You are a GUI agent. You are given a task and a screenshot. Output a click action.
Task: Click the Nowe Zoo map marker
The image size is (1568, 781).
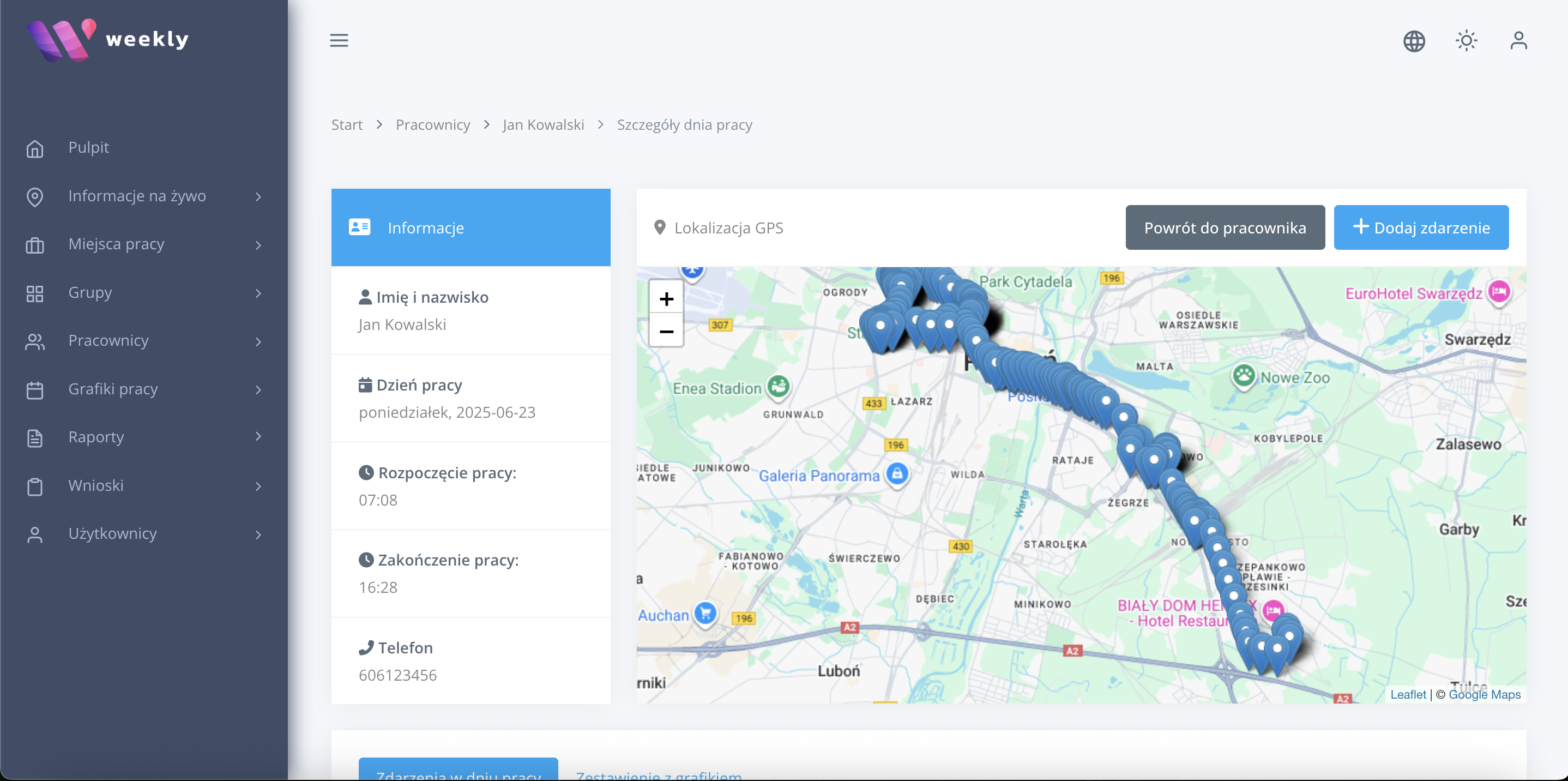tap(1244, 376)
